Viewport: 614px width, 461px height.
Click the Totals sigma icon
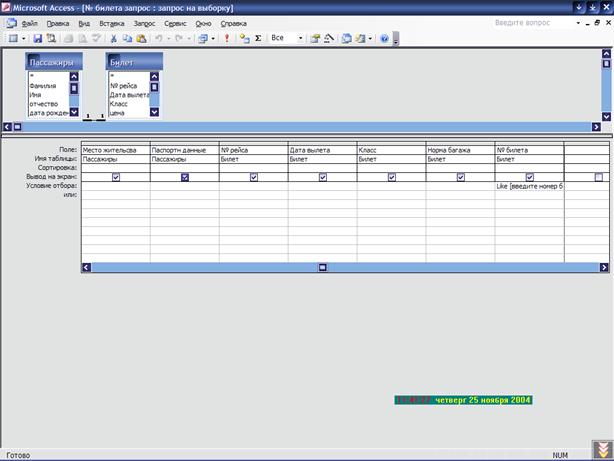point(258,38)
